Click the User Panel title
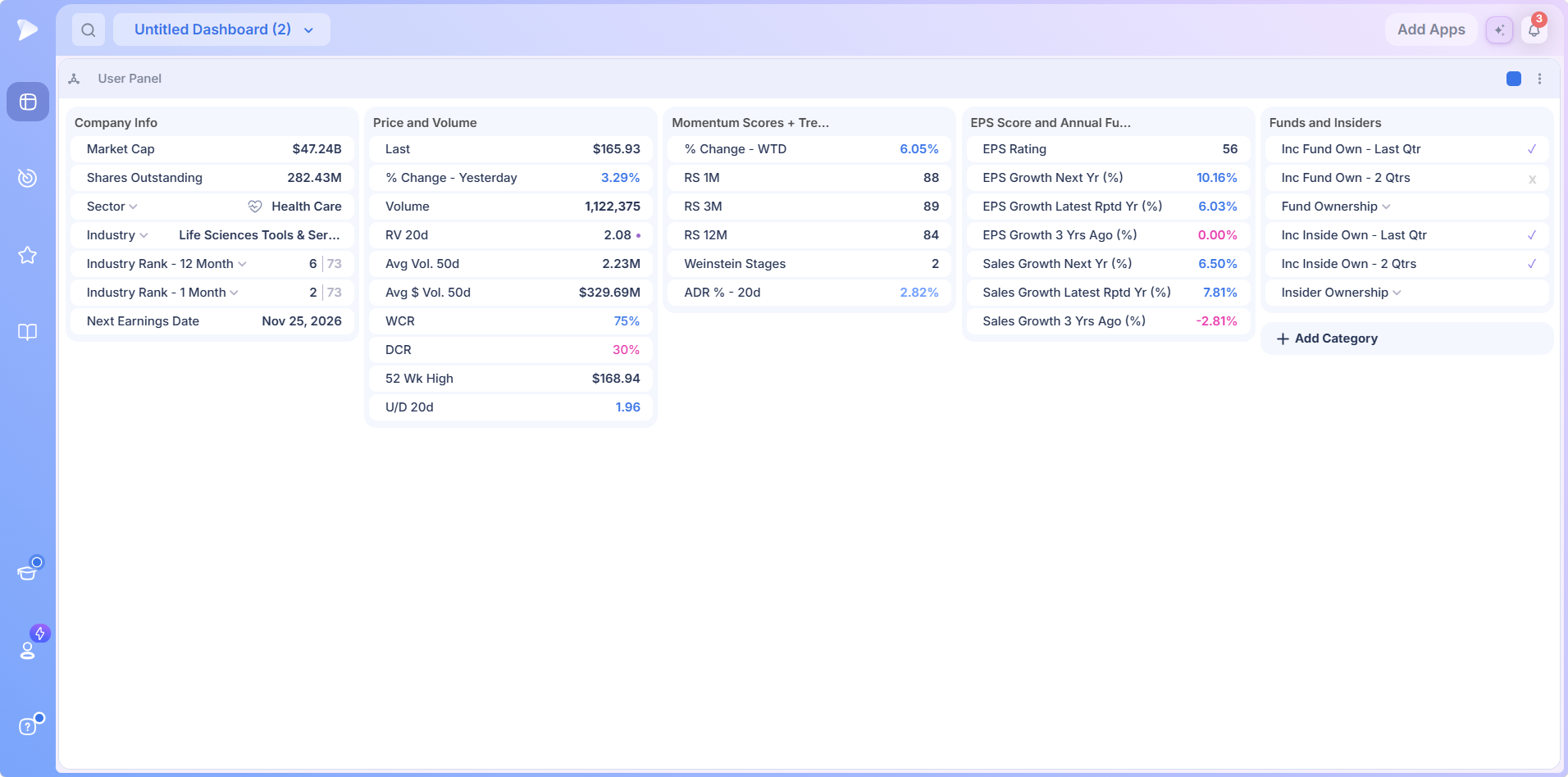 (x=130, y=79)
